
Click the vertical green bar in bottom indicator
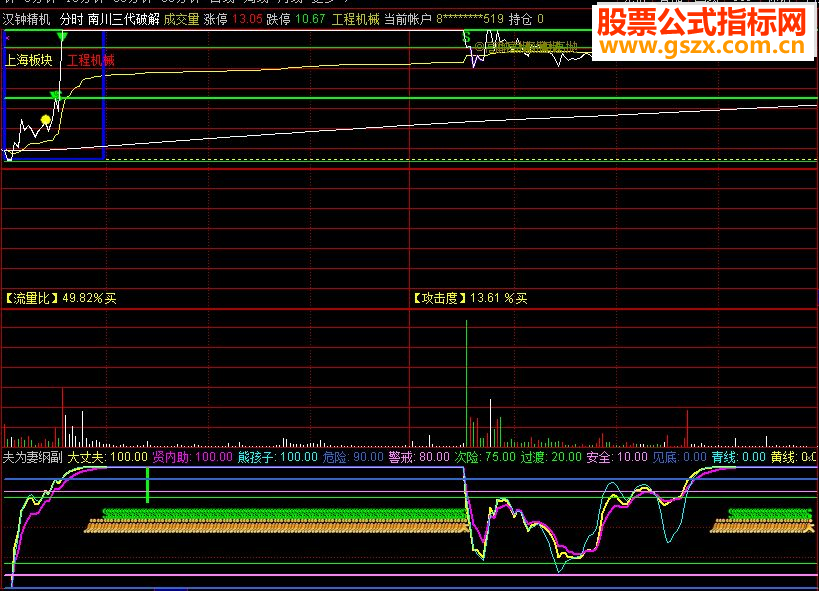click(147, 485)
